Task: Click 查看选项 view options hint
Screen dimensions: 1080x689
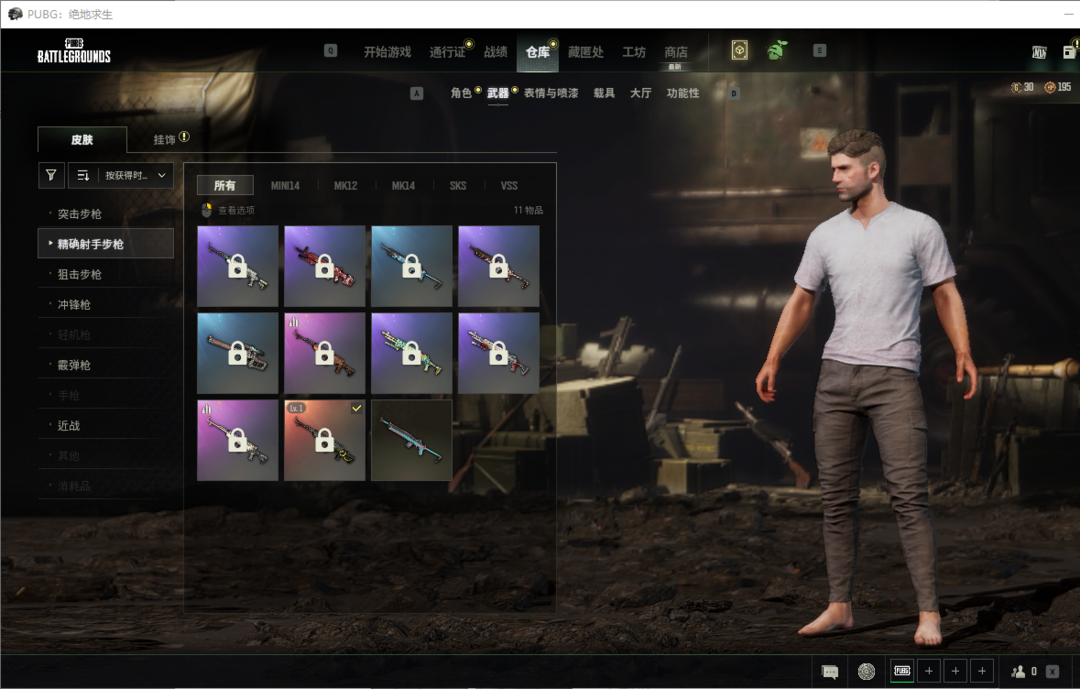Action: 228,210
